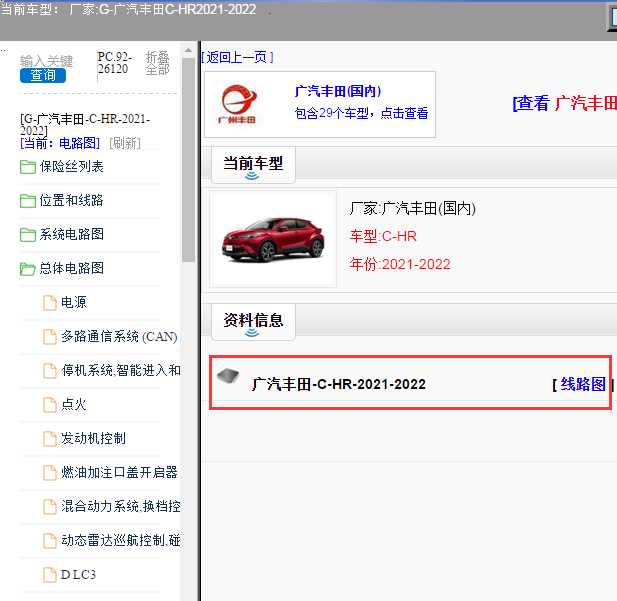Click the 刷新 refresh link
The width and height of the screenshot is (617, 601).
pos(125,143)
